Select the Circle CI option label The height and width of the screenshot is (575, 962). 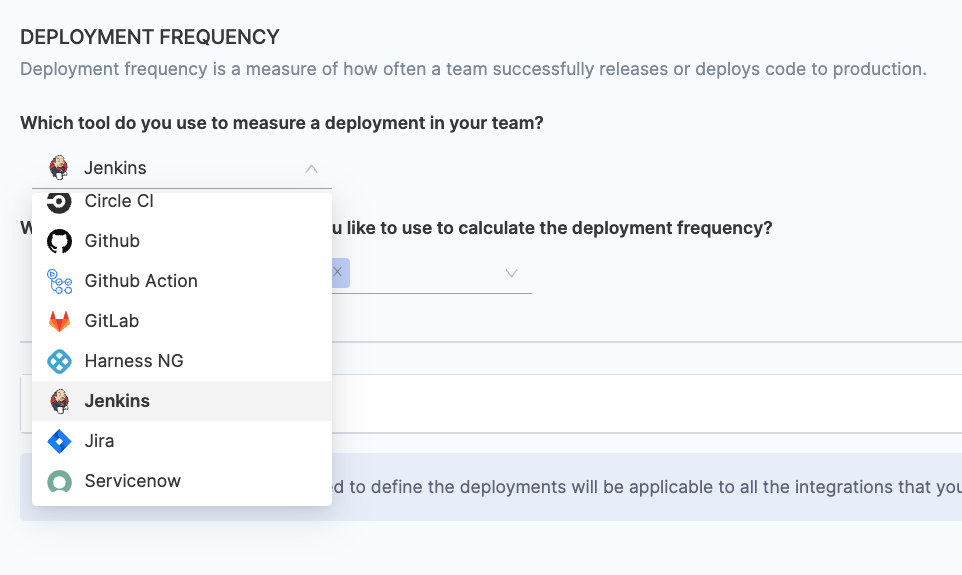[x=119, y=202]
